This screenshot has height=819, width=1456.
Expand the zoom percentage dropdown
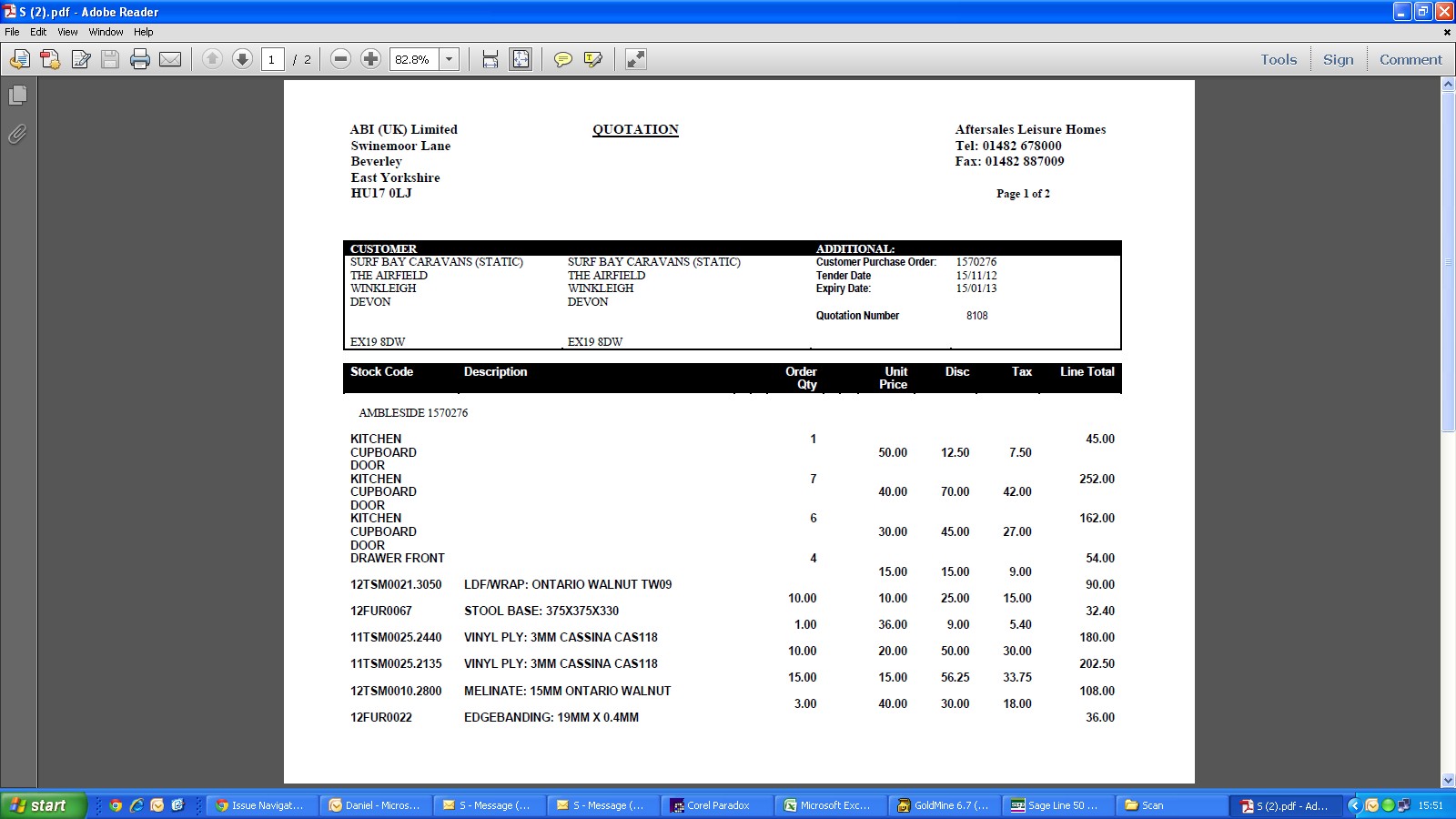tap(449, 60)
